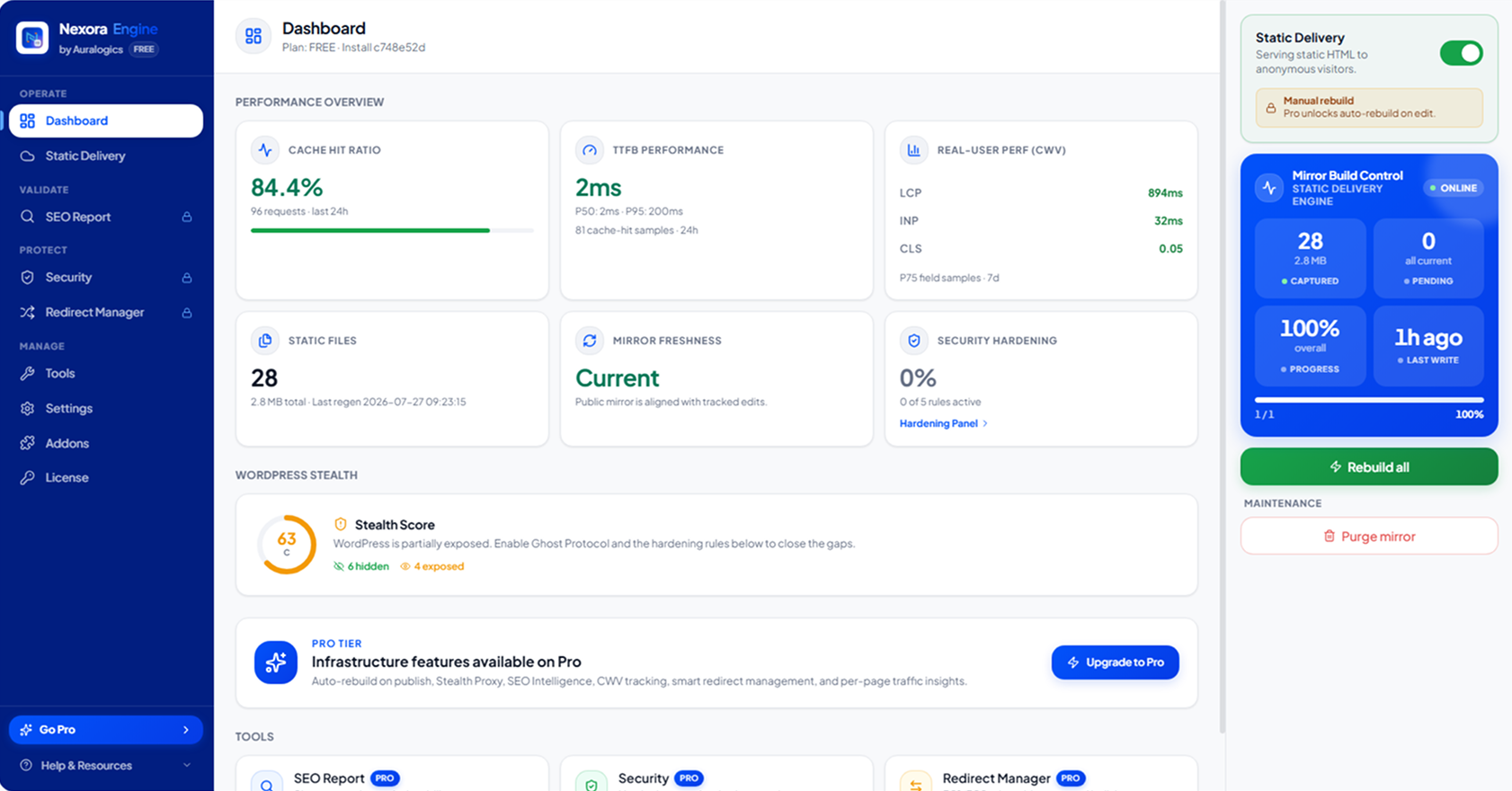Image resolution: width=1512 pixels, height=791 pixels.
Task: Click the mirror build progress bar
Action: click(x=1369, y=399)
